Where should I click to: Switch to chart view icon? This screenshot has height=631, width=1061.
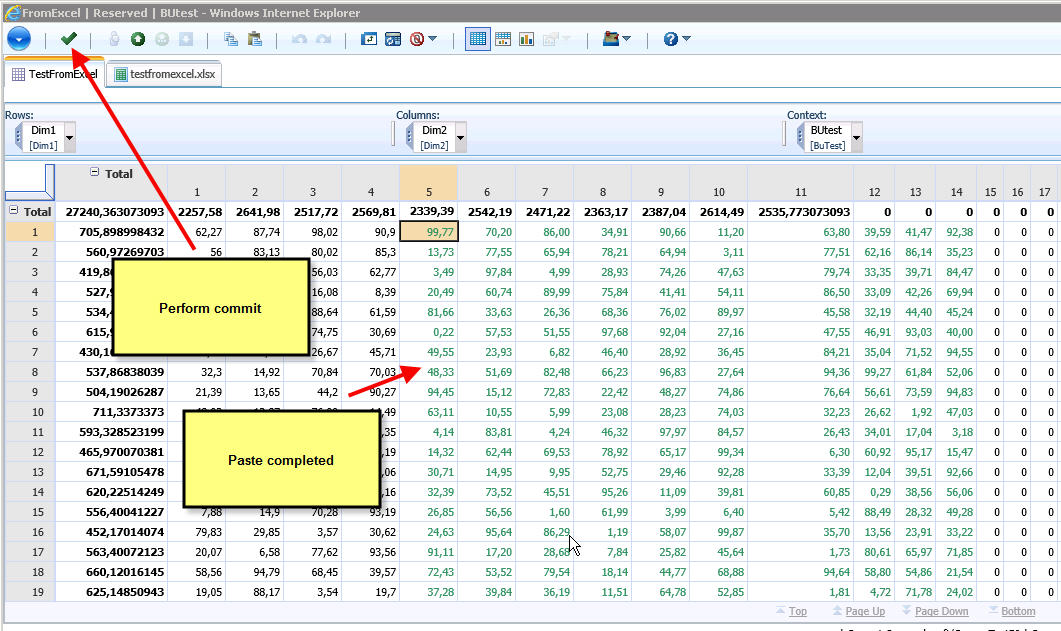tap(526, 39)
